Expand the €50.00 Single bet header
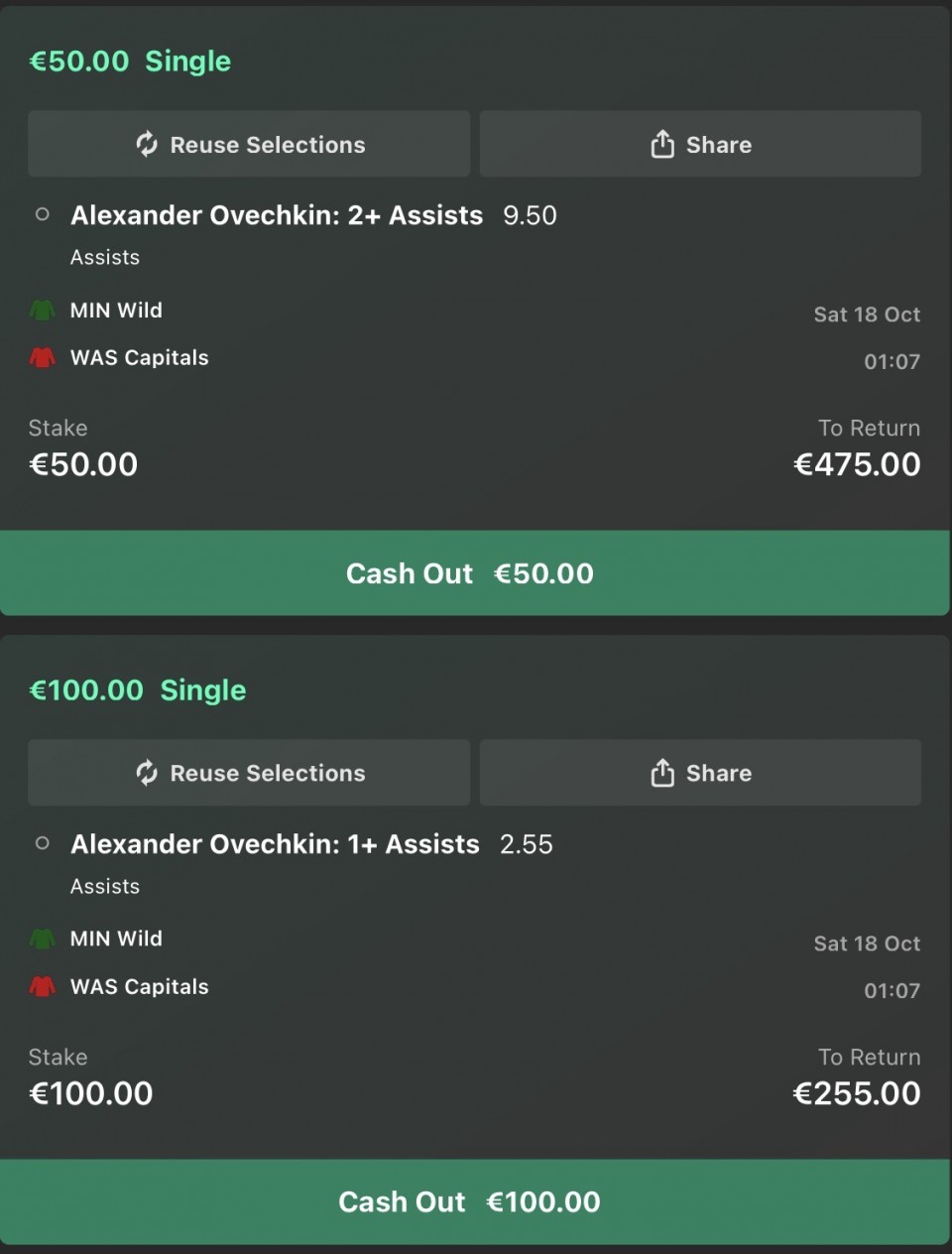The width and height of the screenshot is (952, 1254). tap(130, 62)
